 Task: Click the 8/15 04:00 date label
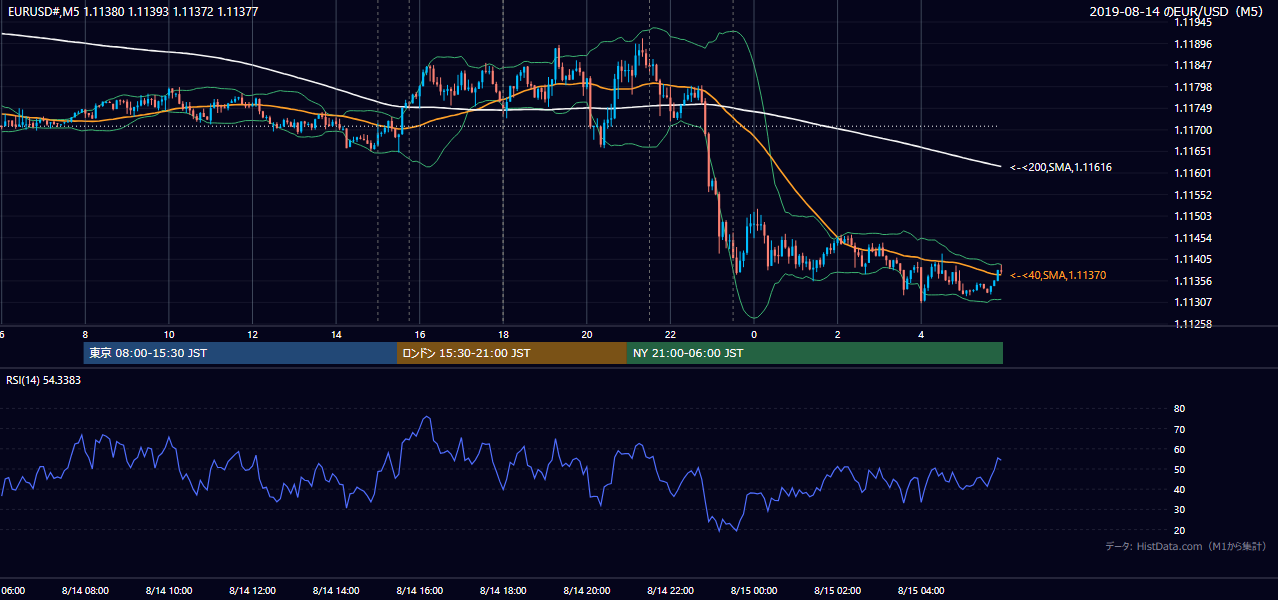[x=921, y=591]
